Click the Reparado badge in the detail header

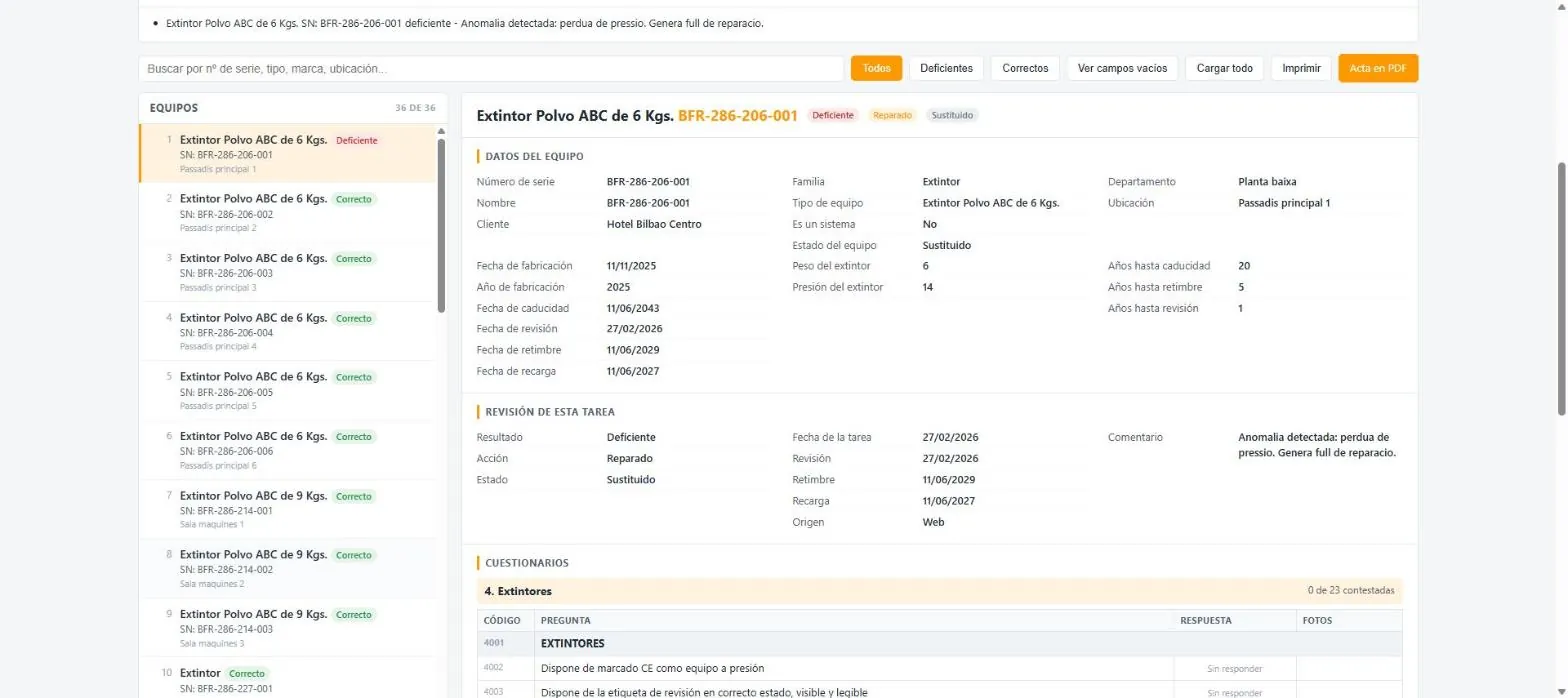coord(893,115)
